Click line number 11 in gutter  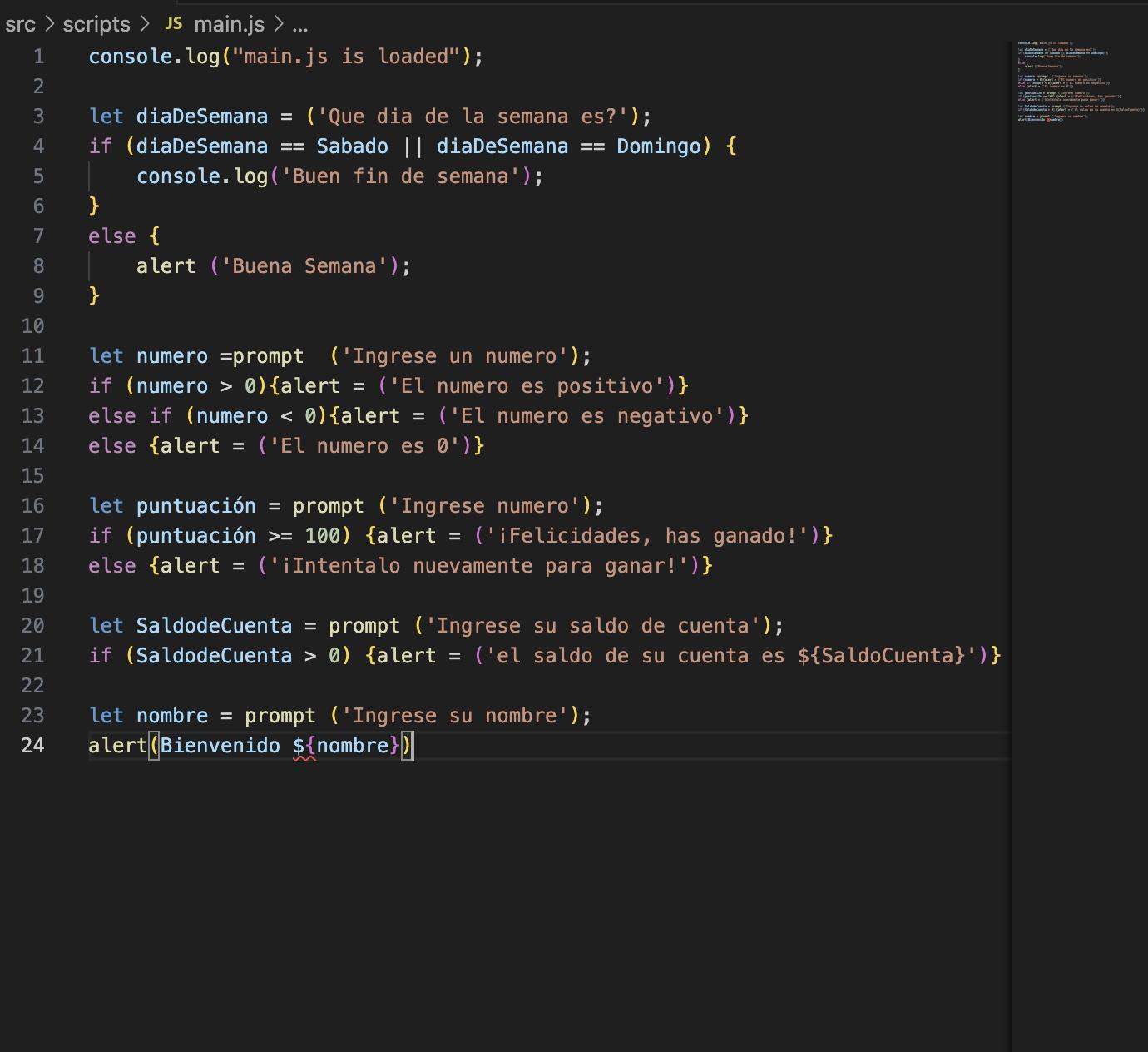point(32,356)
